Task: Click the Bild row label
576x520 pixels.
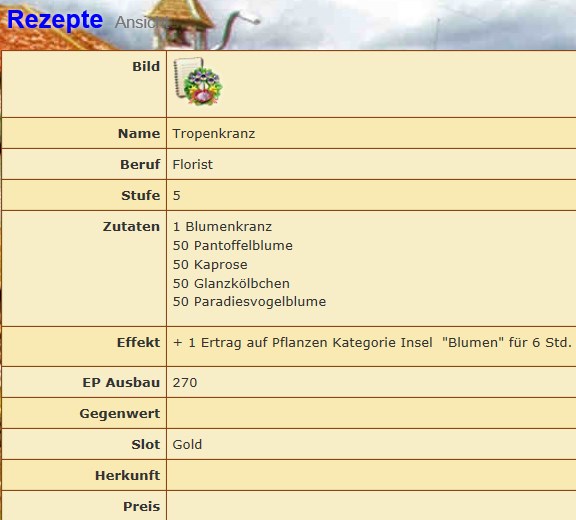Action: [x=146, y=66]
